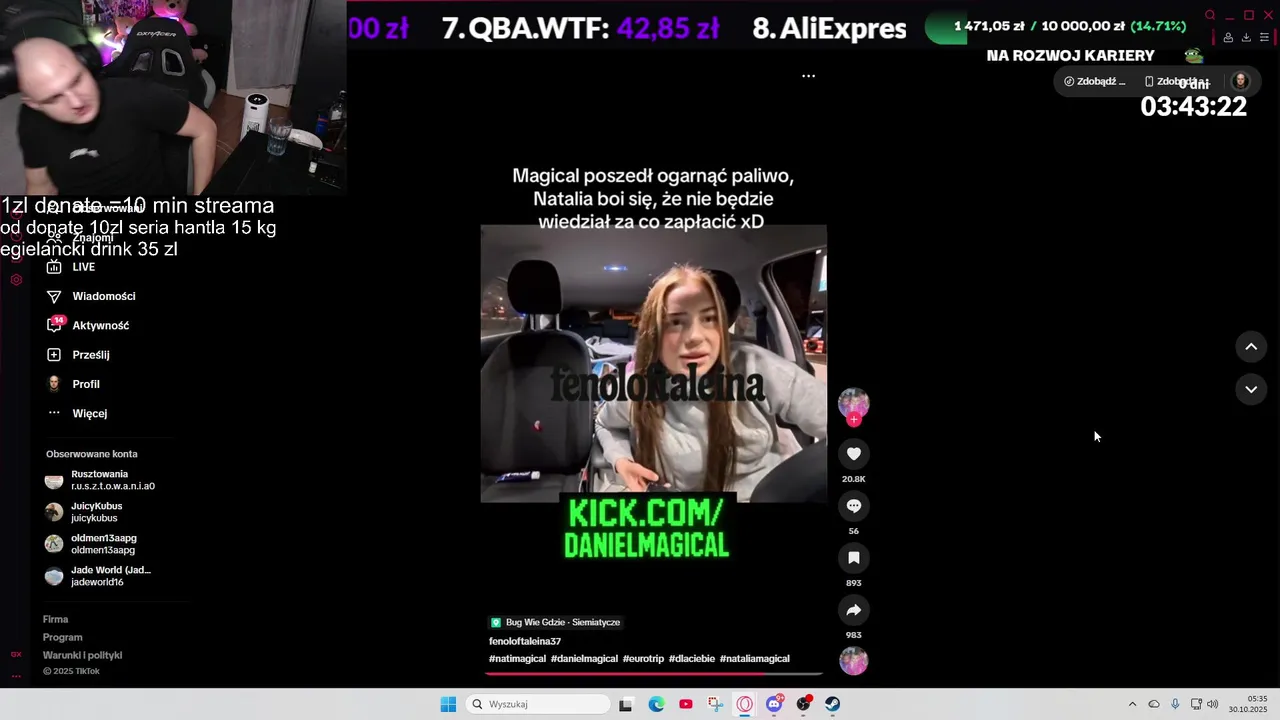Like the video with the heart icon

click(x=853, y=454)
